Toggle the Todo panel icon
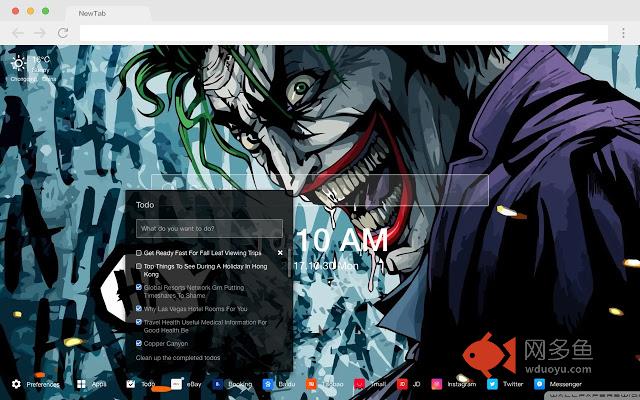The image size is (640, 400). coord(131,384)
